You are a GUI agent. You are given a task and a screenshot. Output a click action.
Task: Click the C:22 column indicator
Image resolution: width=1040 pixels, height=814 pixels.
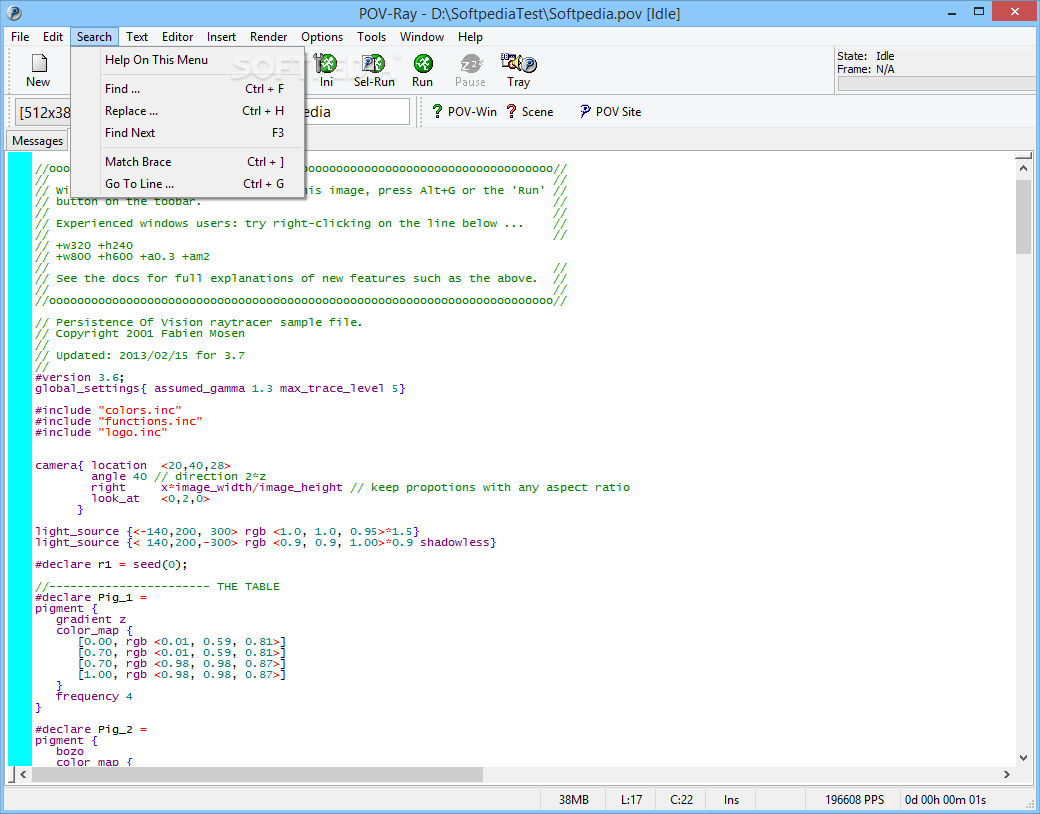(x=681, y=799)
